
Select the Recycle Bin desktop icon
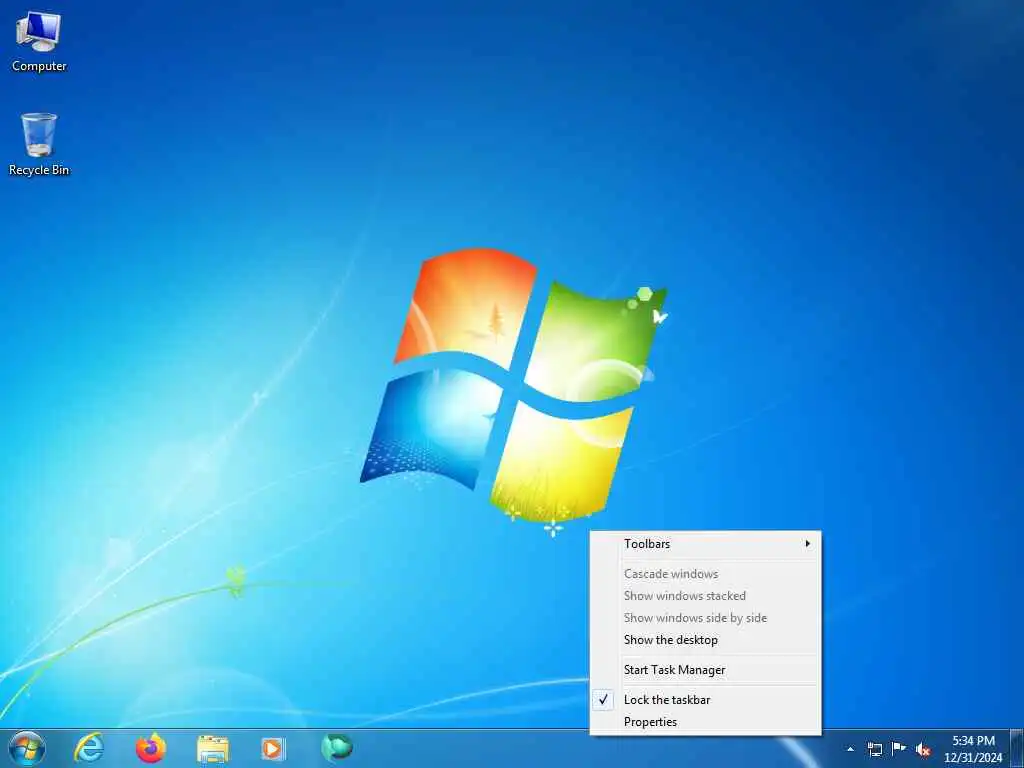tap(39, 144)
